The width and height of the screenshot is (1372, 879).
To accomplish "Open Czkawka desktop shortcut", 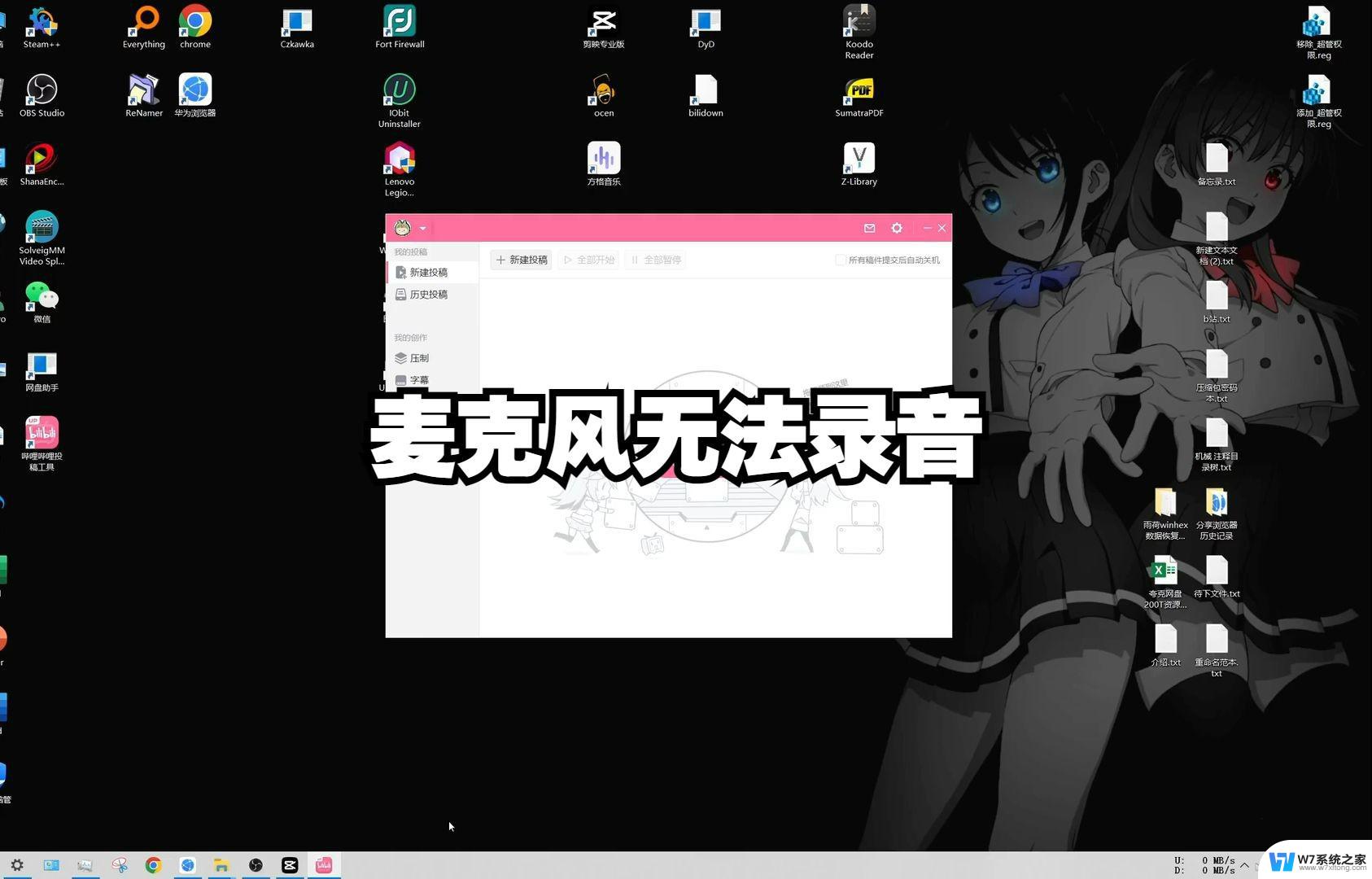I will pyautogui.click(x=297, y=28).
